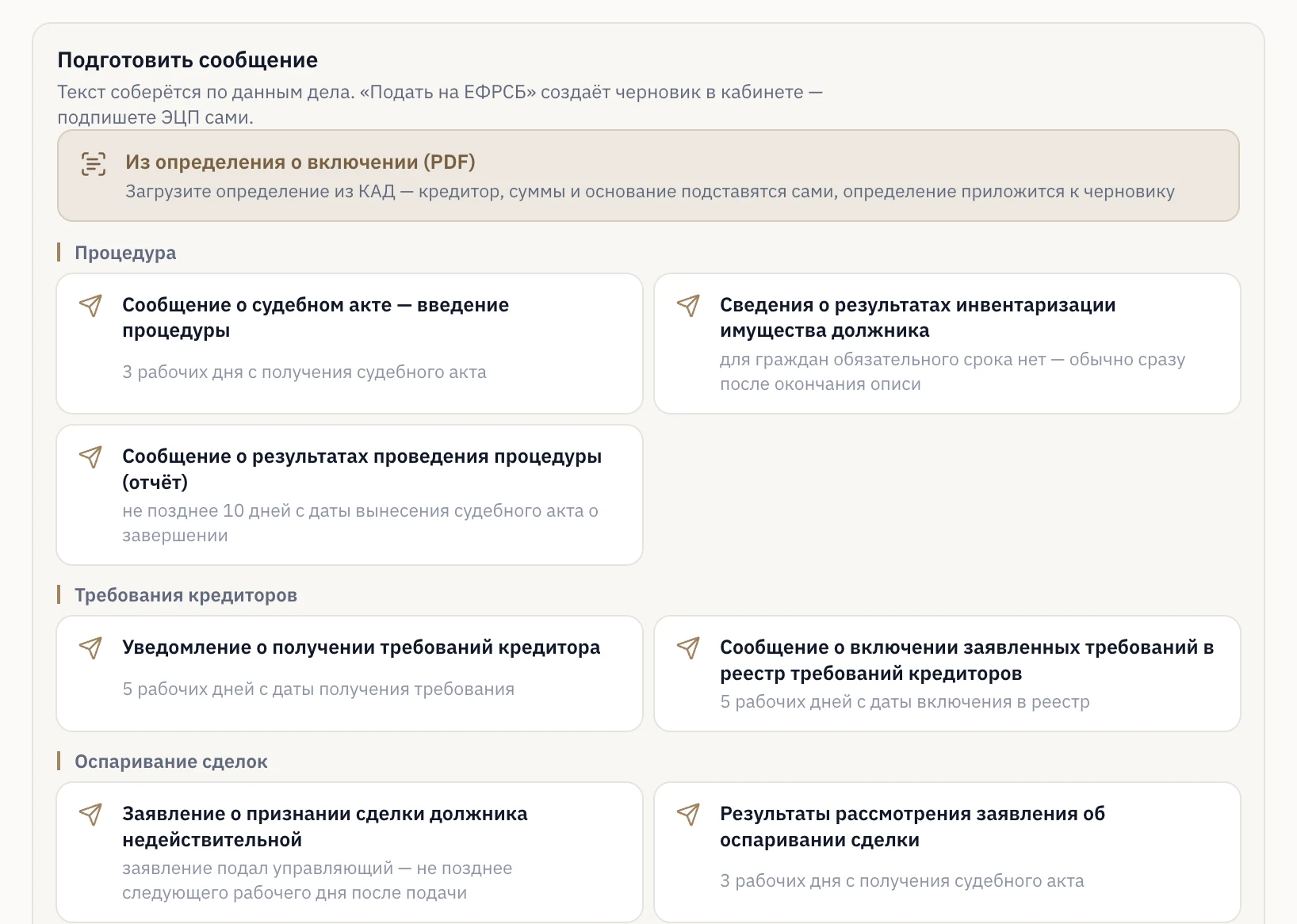Pick «Уведомление о получении требований кредитора»
Viewport: 1297px width, 924px height.
350,674
